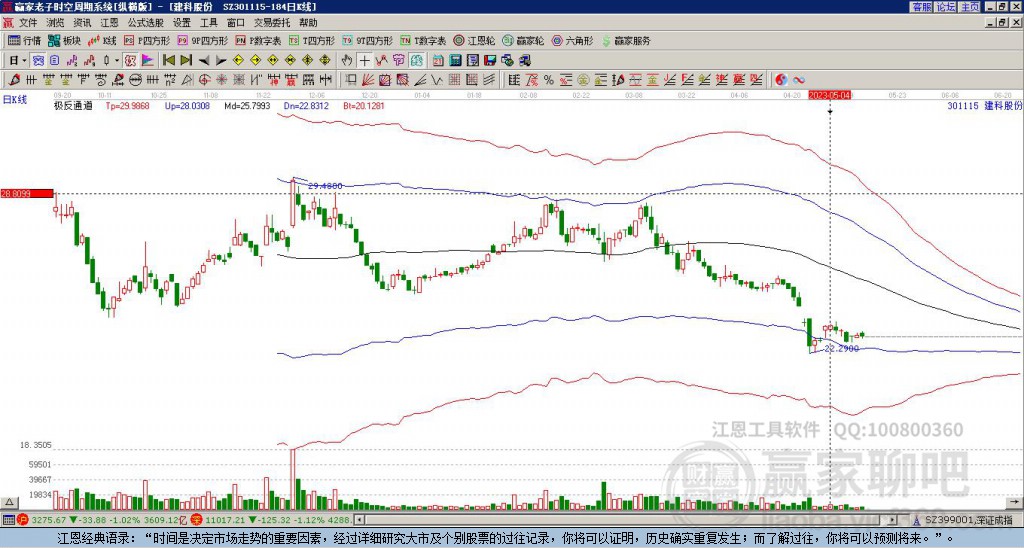Viewport: 1024px width, 548px height.
Task: Click the 行情 quotes toolbar button
Action: tap(24, 40)
